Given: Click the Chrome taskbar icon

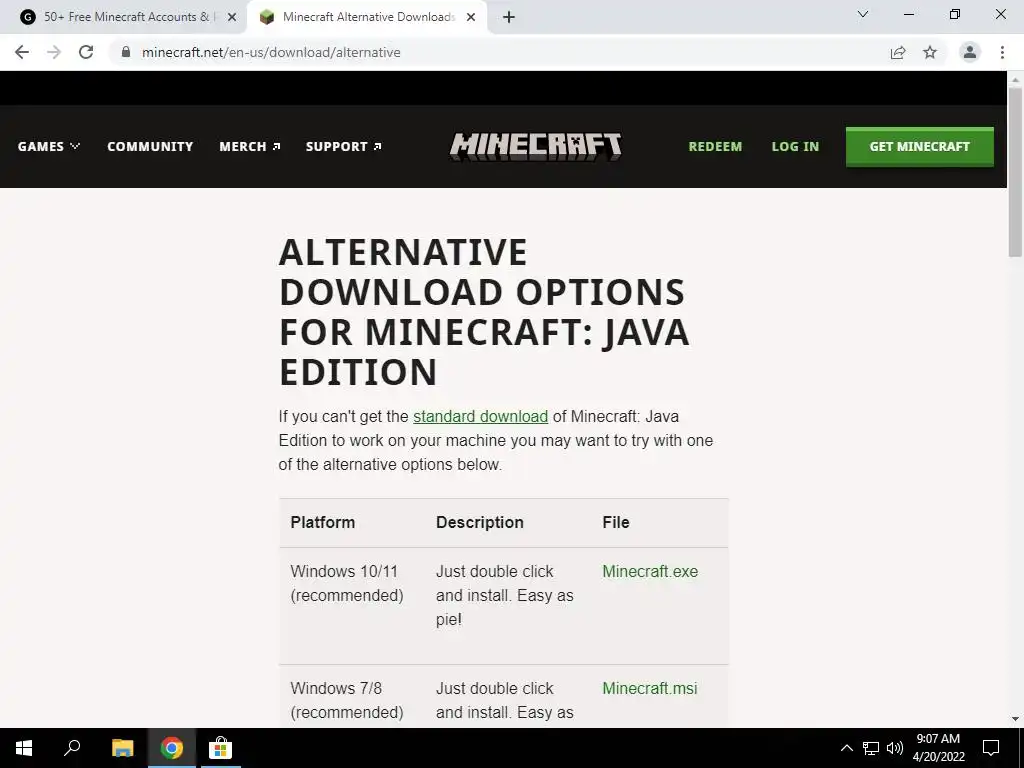Looking at the screenshot, I should (172, 748).
